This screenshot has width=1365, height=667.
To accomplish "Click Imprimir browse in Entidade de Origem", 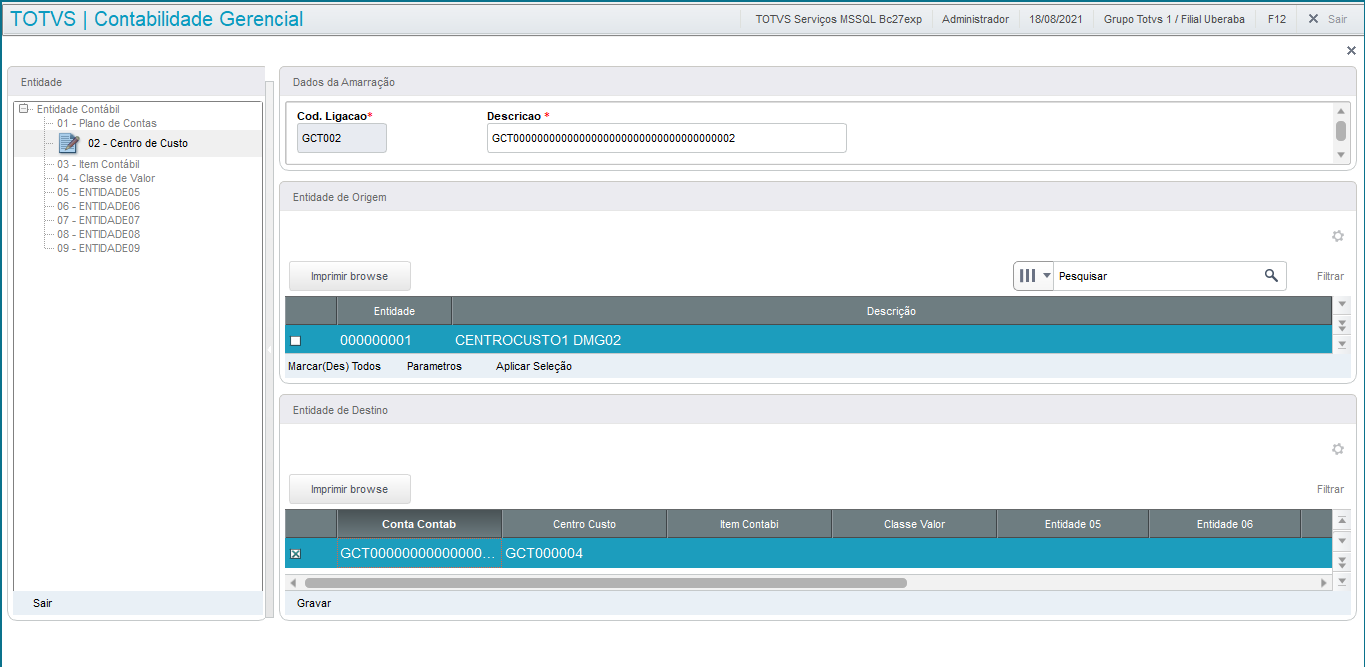I will 350,276.
